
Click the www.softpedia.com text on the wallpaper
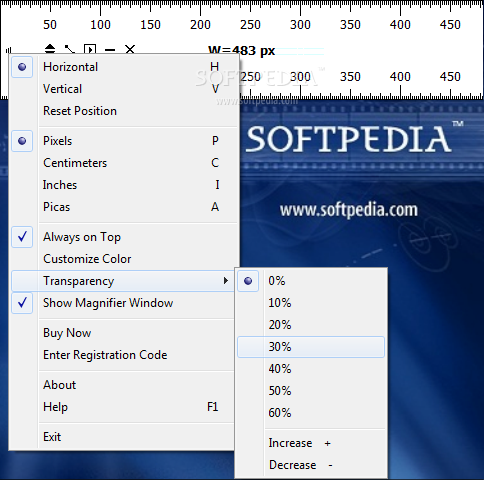[348, 210]
